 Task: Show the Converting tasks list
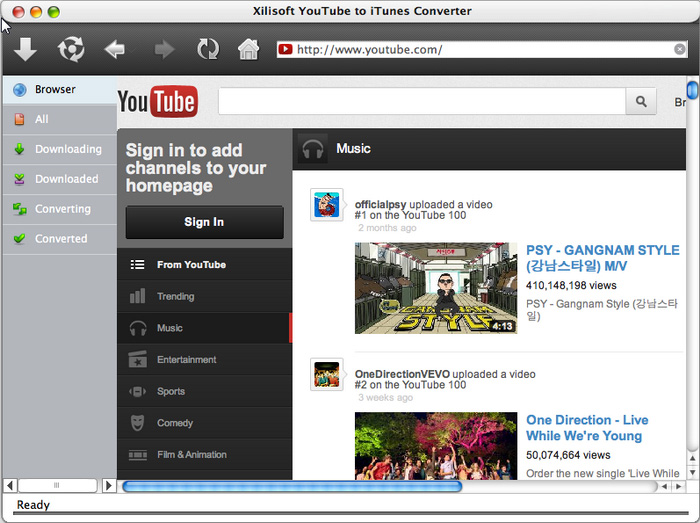(x=62, y=209)
